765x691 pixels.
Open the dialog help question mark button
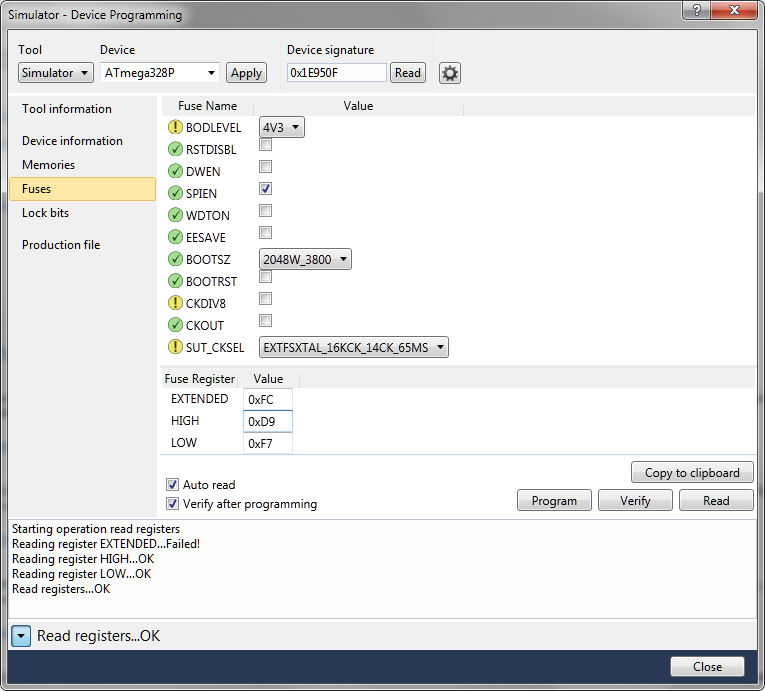[697, 10]
